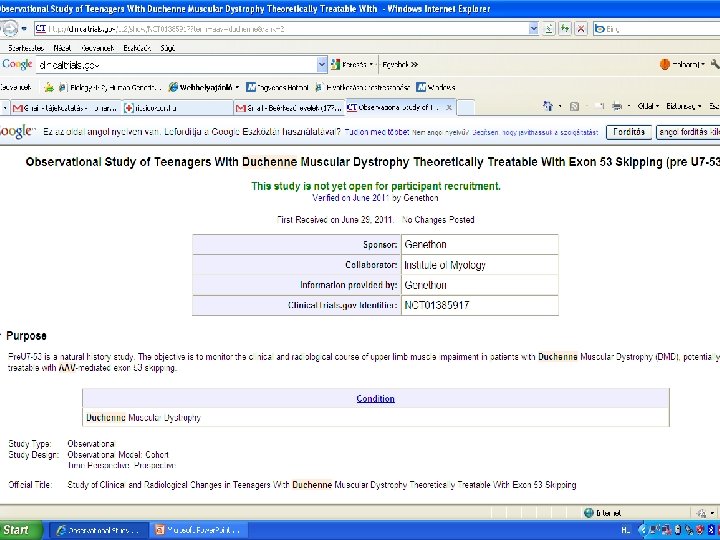Open the recent pages dropdown beside navigation arrows

click(24, 29)
